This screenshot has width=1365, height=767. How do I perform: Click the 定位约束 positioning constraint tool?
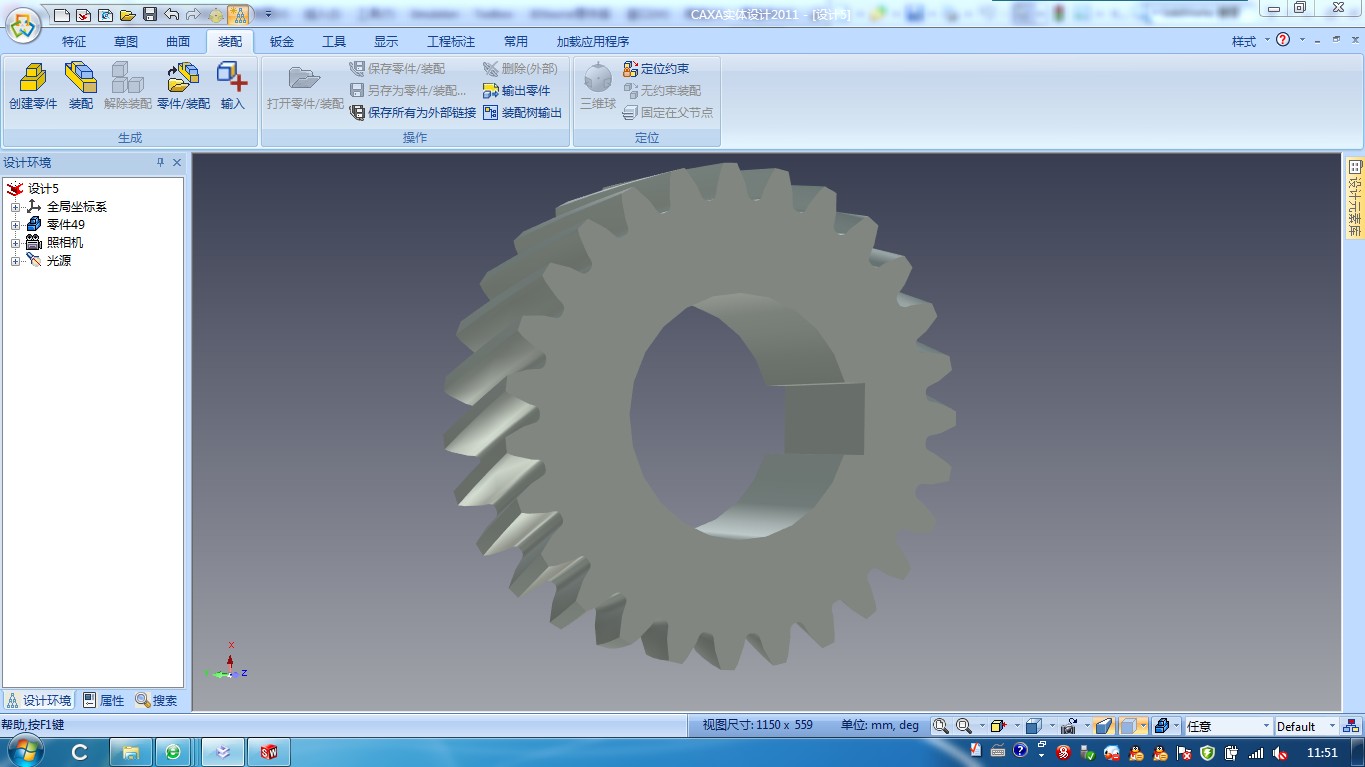click(x=656, y=69)
